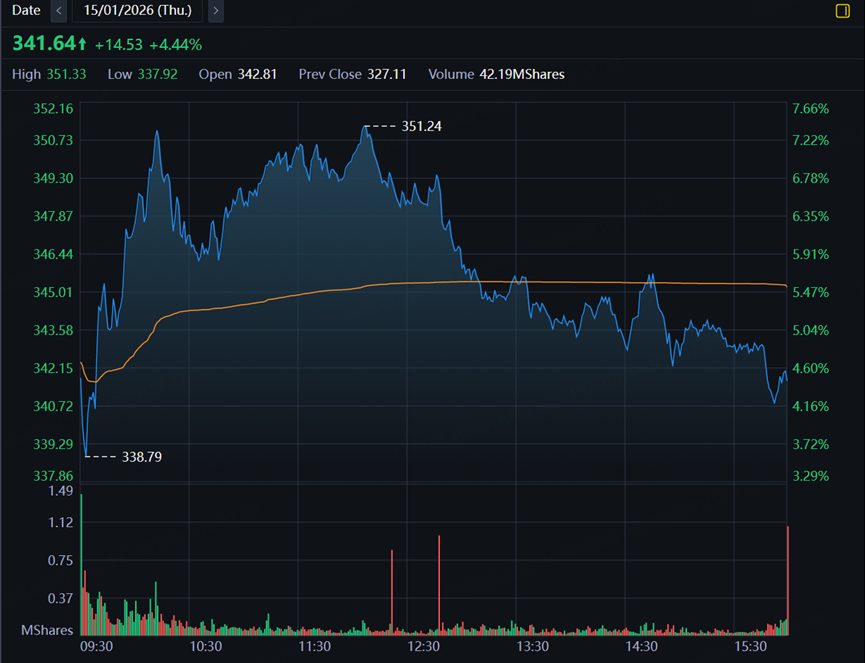
Task: Go to the previous trading date
Action: 58,11
